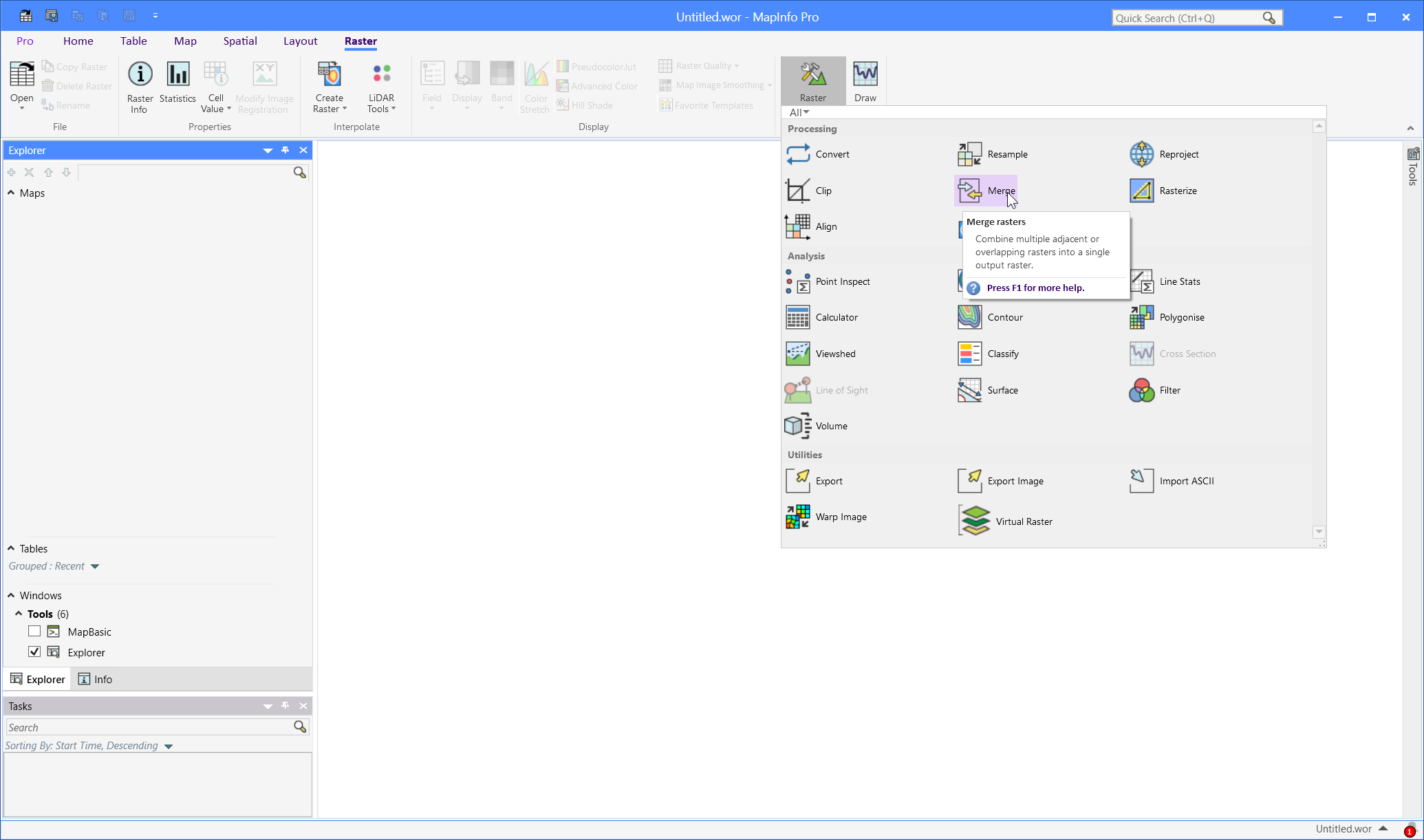Launch the Reproject tool
The image size is (1424, 840).
pos(1165,154)
